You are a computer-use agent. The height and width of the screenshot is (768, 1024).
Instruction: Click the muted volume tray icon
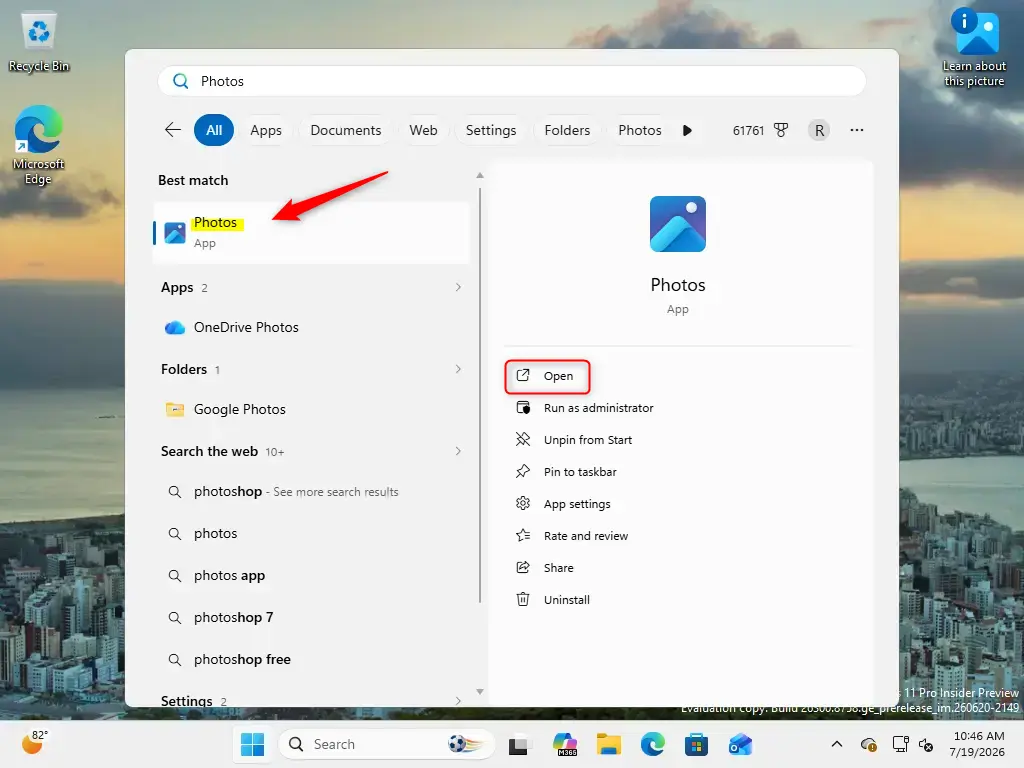click(926, 744)
